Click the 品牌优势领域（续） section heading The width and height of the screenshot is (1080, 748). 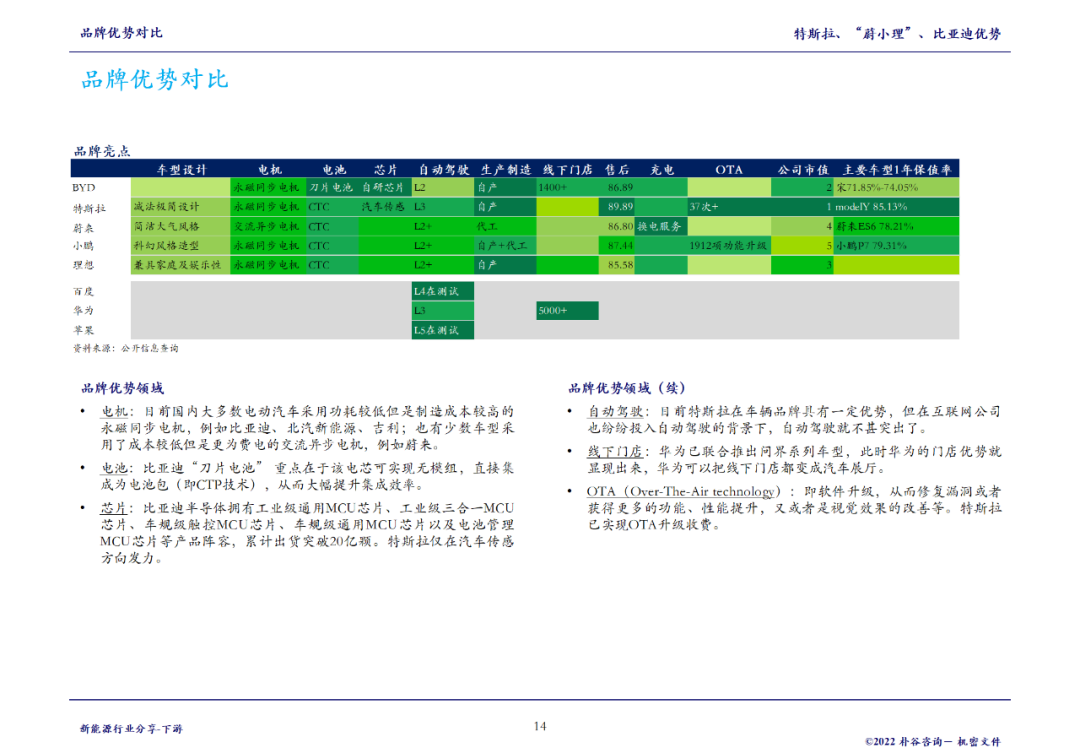click(x=627, y=388)
